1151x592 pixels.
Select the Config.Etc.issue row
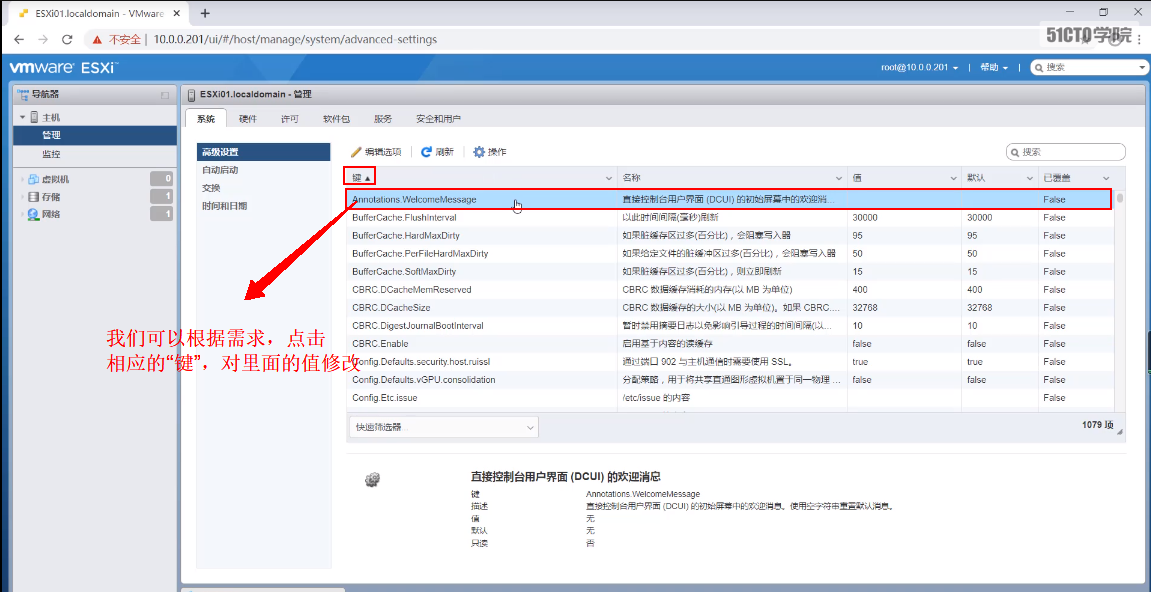tap(730, 398)
